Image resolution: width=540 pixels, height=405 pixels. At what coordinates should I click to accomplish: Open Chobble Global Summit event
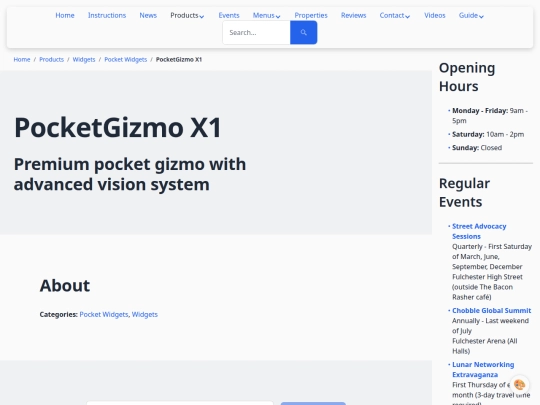pyautogui.click(x=491, y=311)
